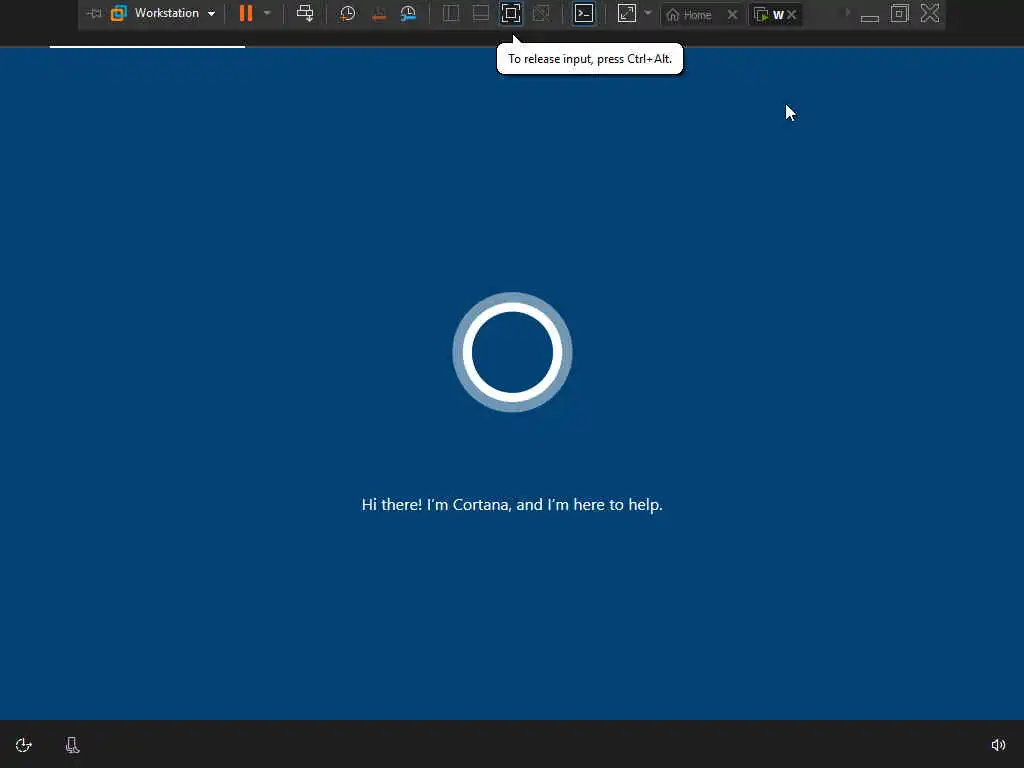This screenshot has height=768, width=1024.
Task: Pause the virtual machine
Action: tap(246, 13)
